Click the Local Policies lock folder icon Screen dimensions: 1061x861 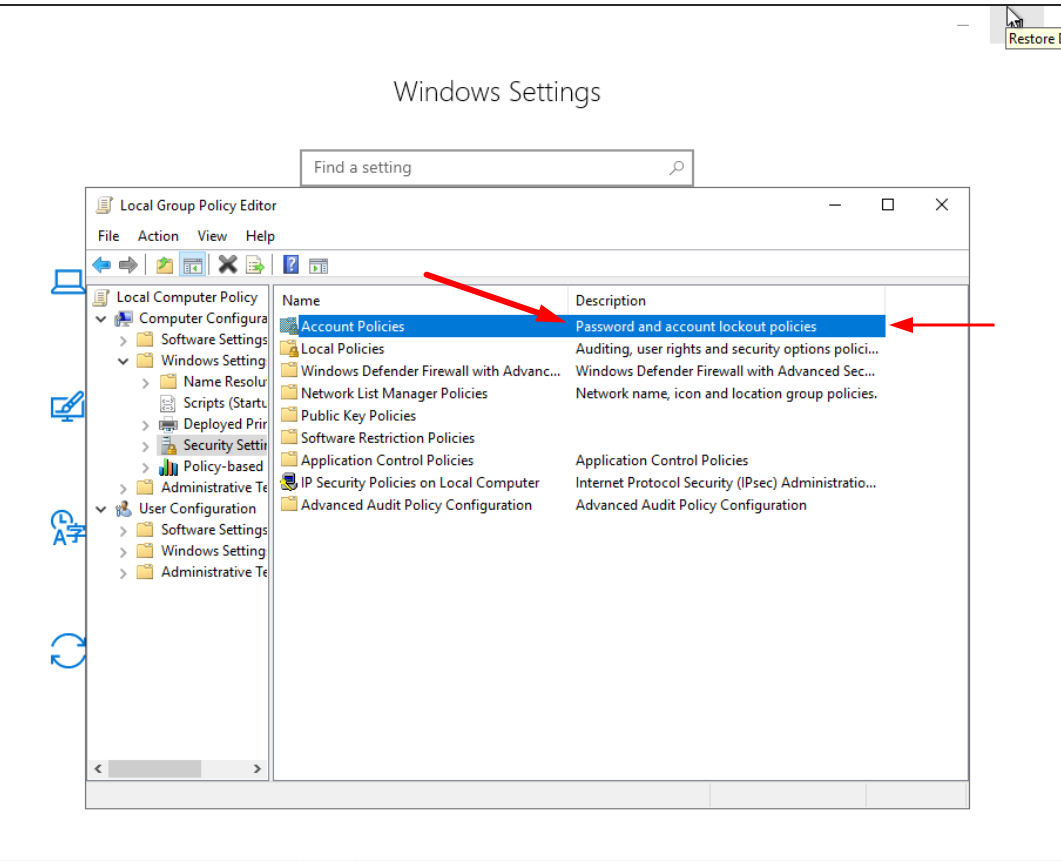289,349
